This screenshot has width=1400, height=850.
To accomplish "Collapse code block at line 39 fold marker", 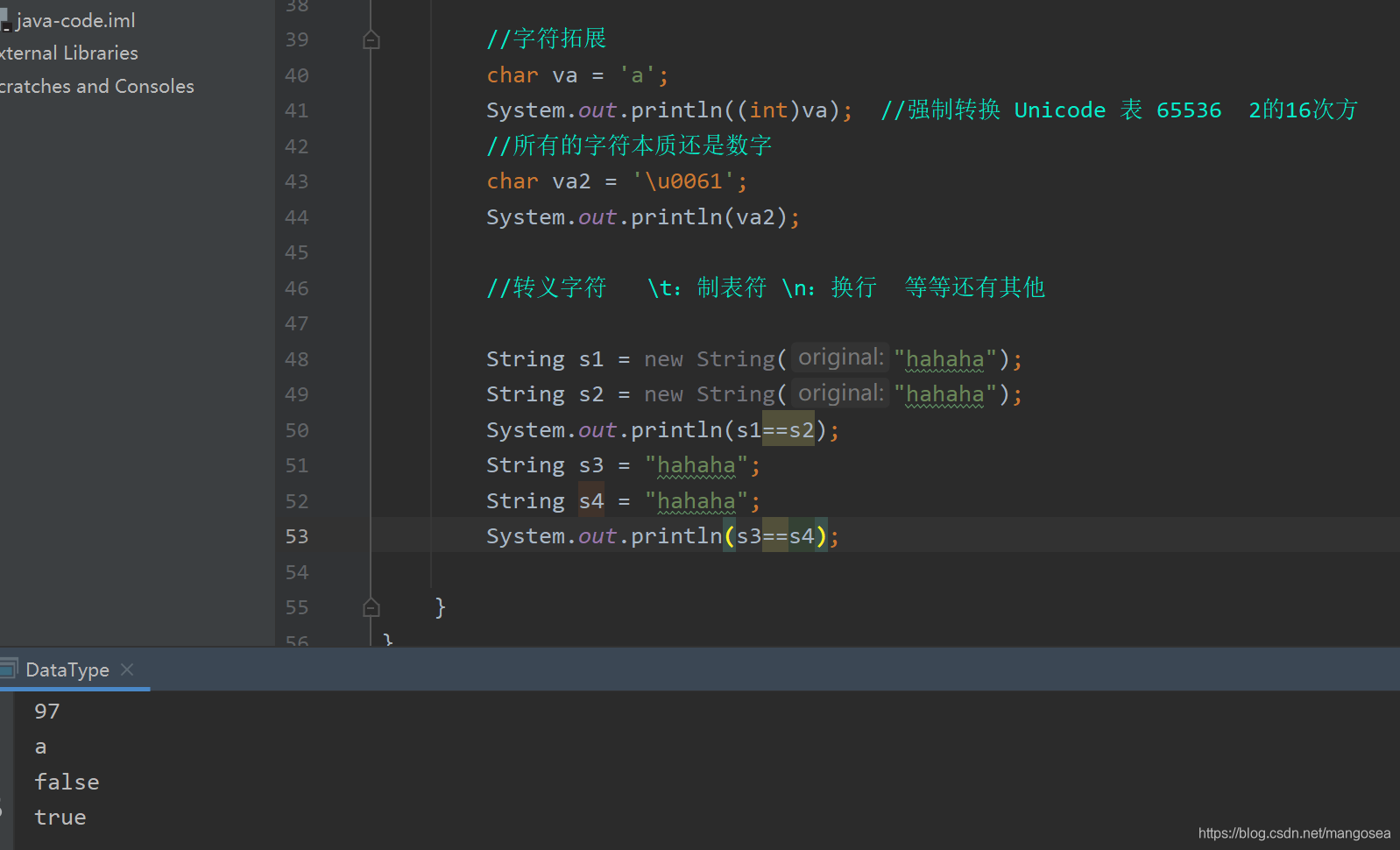I will coord(371,39).
